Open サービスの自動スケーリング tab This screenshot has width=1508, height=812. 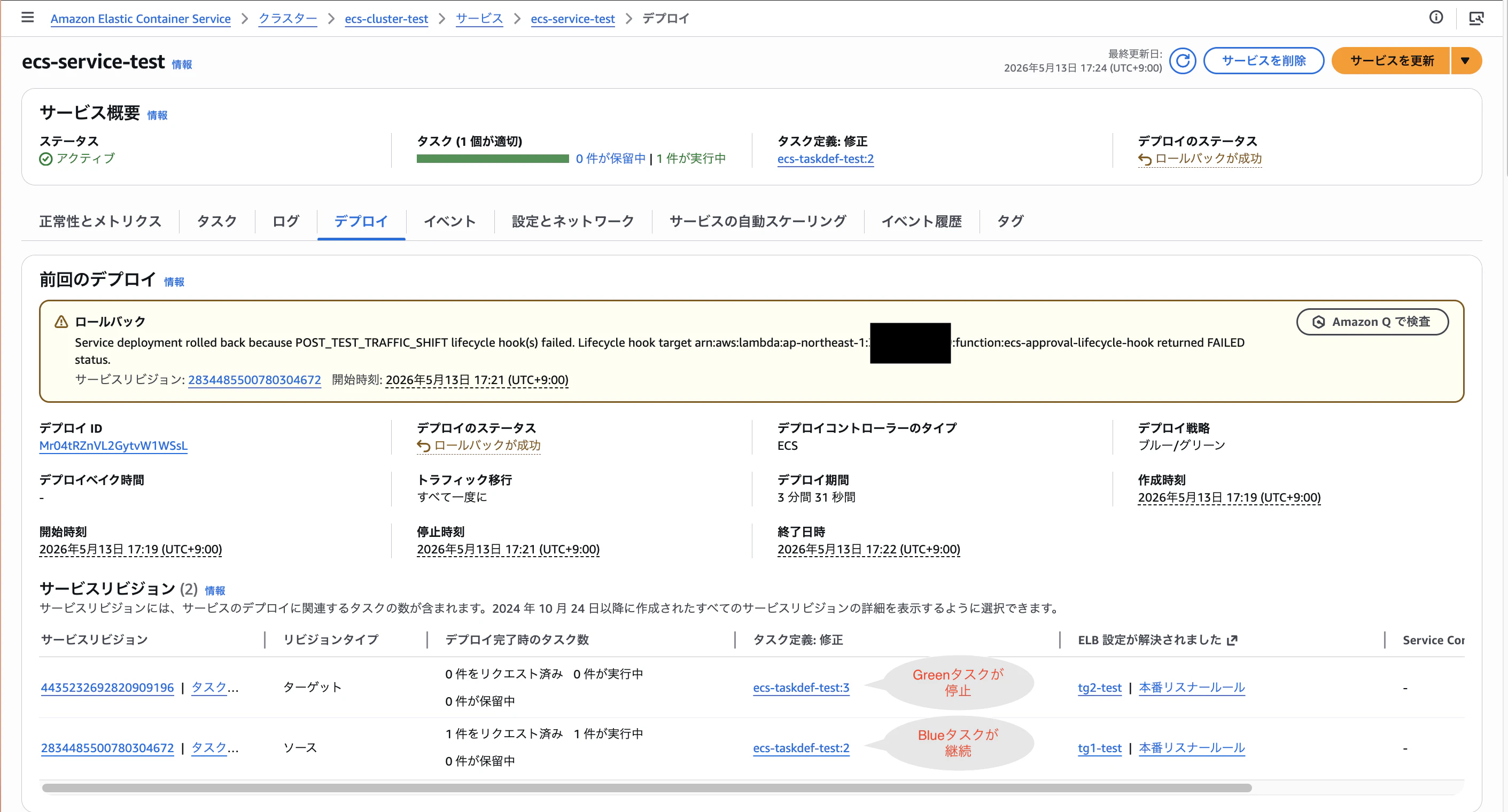[x=758, y=221]
